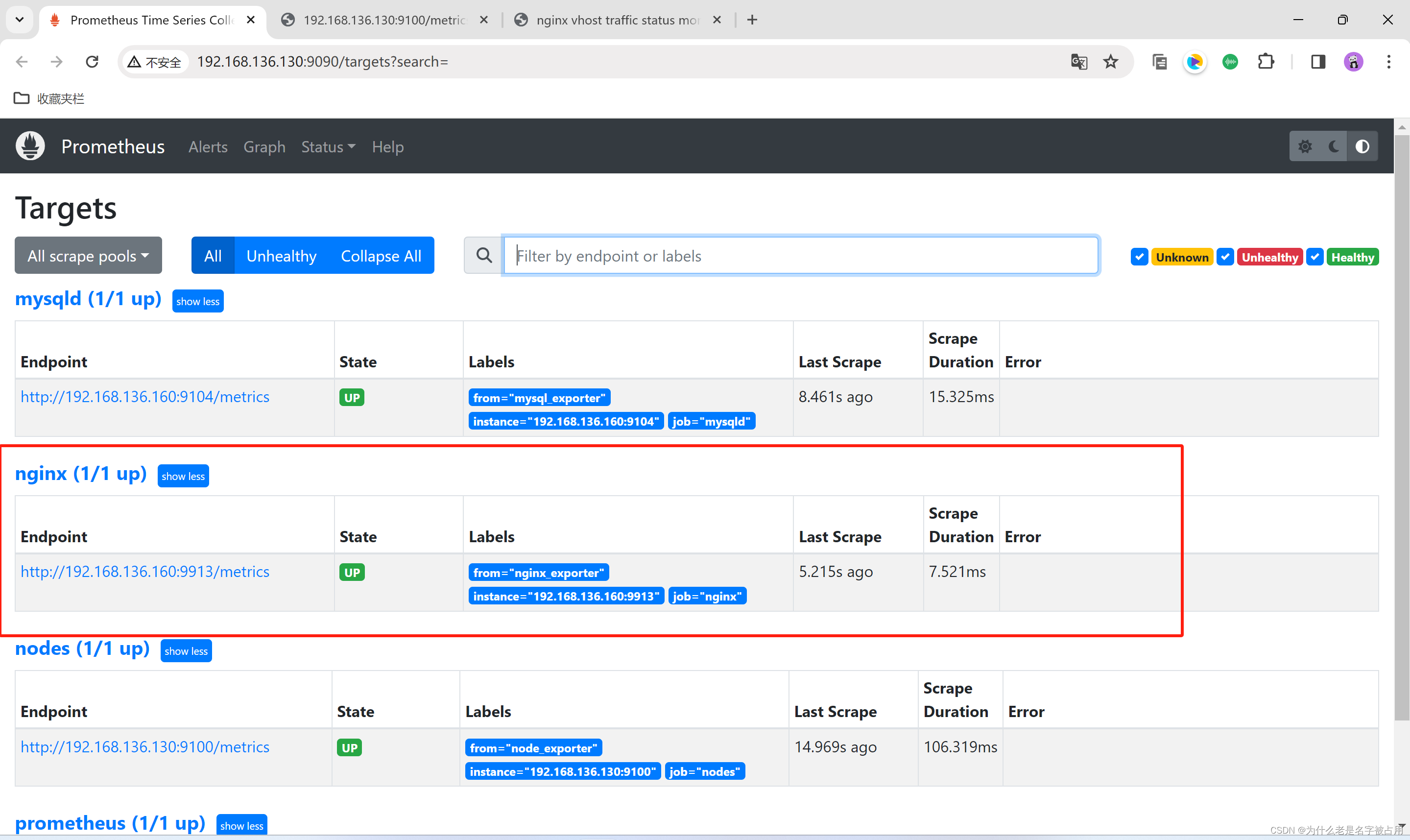Collapse prometheus pool with show less

point(241,825)
